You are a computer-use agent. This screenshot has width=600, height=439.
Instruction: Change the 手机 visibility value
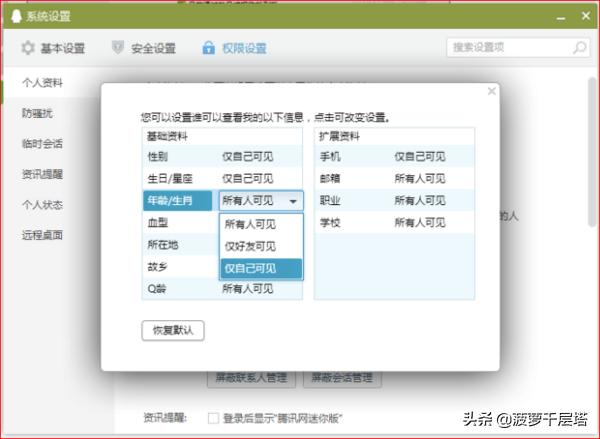[420, 157]
